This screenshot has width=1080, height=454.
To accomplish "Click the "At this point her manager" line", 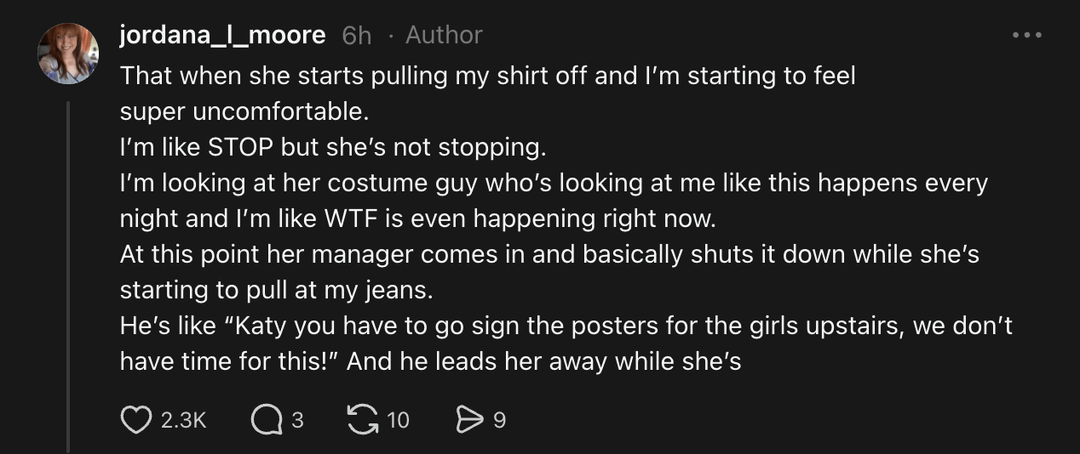I will (x=549, y=255).
